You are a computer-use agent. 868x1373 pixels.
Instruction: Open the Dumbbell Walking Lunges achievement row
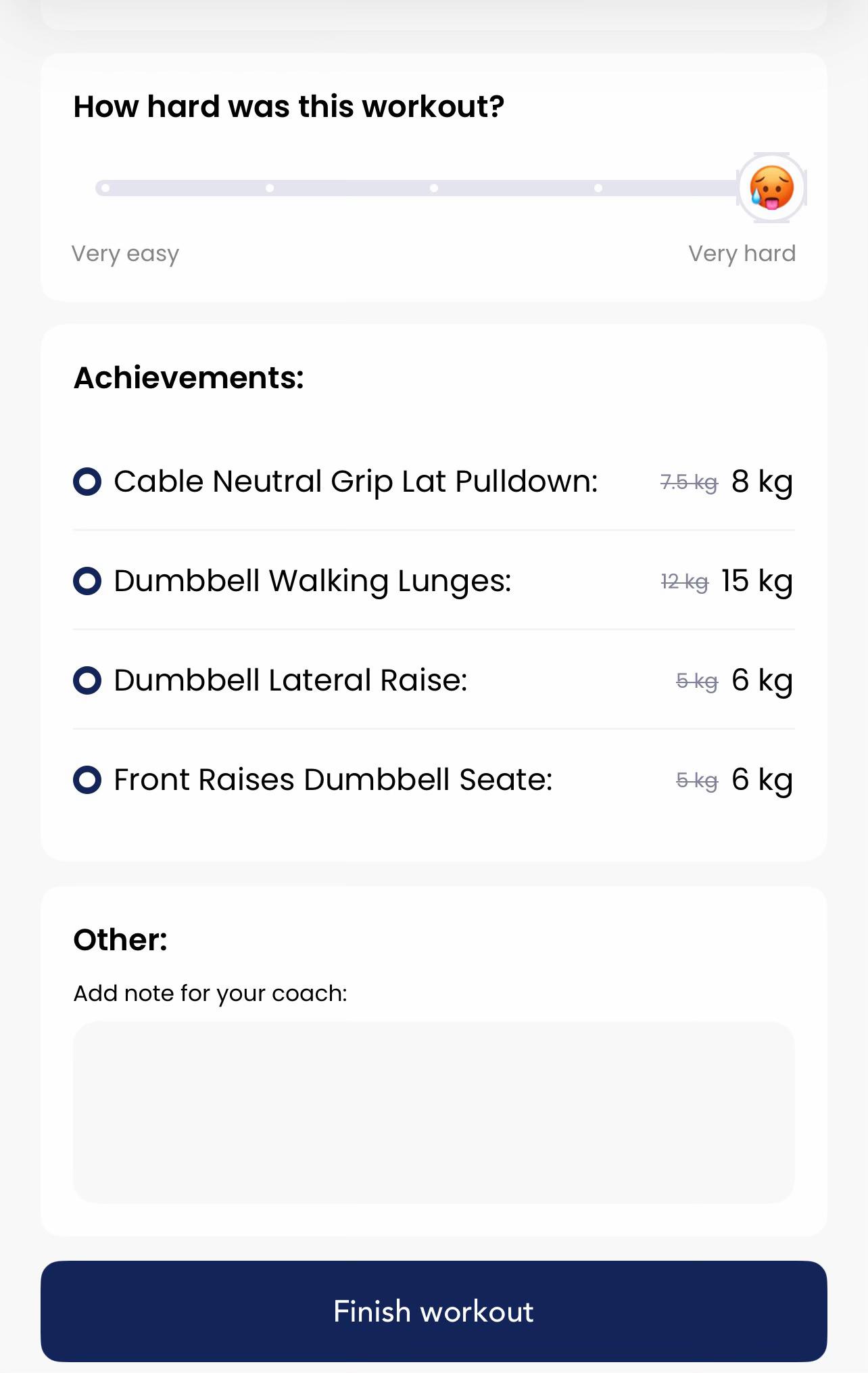pyautogui.click(x=434, y=581)
